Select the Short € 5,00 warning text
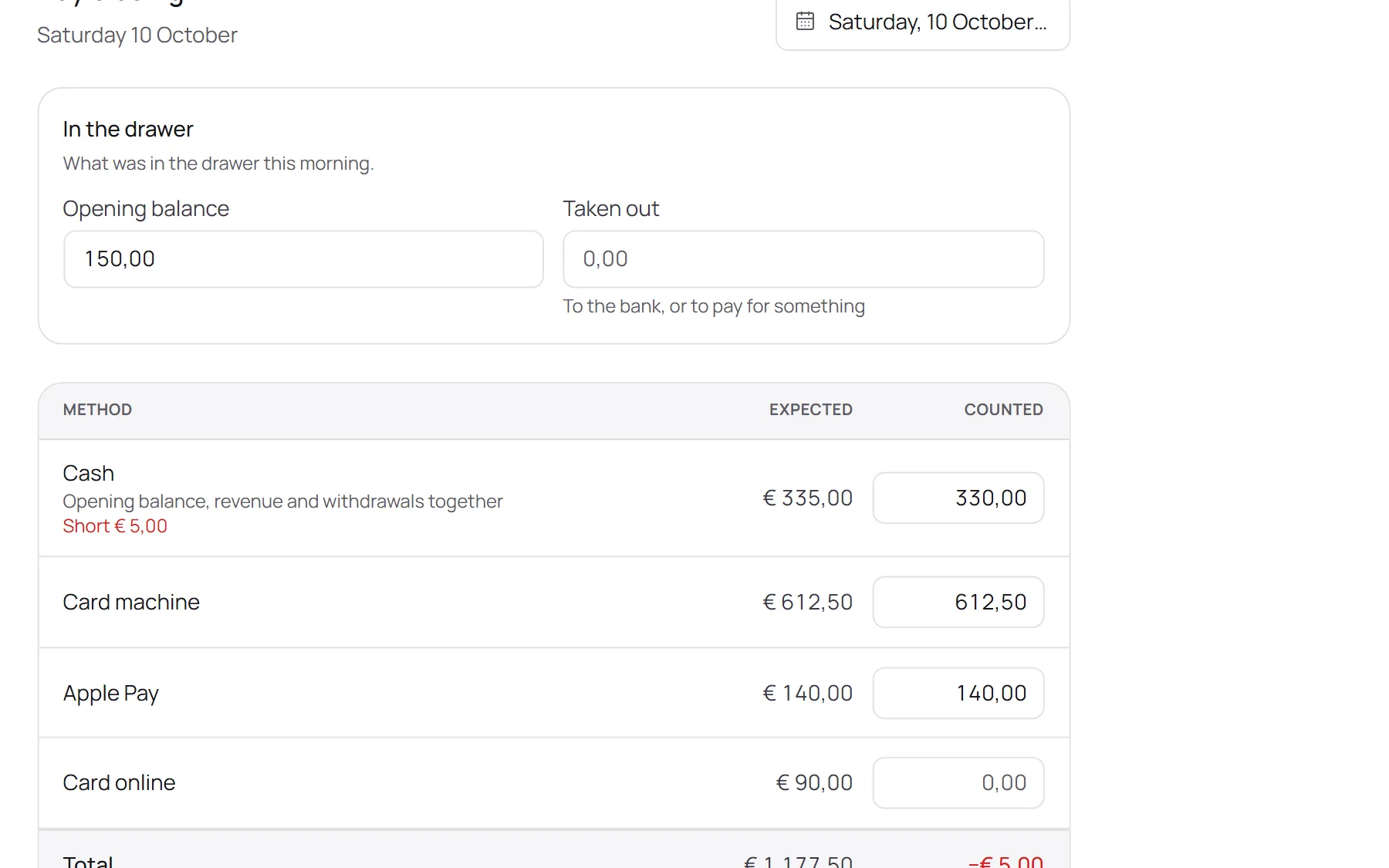Image resolution: width=1389 pixels, height=868 pixels. pos(115,526)
